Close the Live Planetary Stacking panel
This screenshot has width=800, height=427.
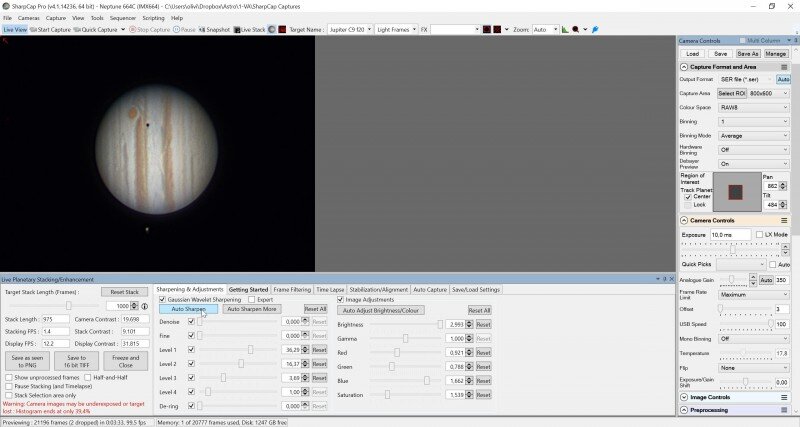(671, 279)
